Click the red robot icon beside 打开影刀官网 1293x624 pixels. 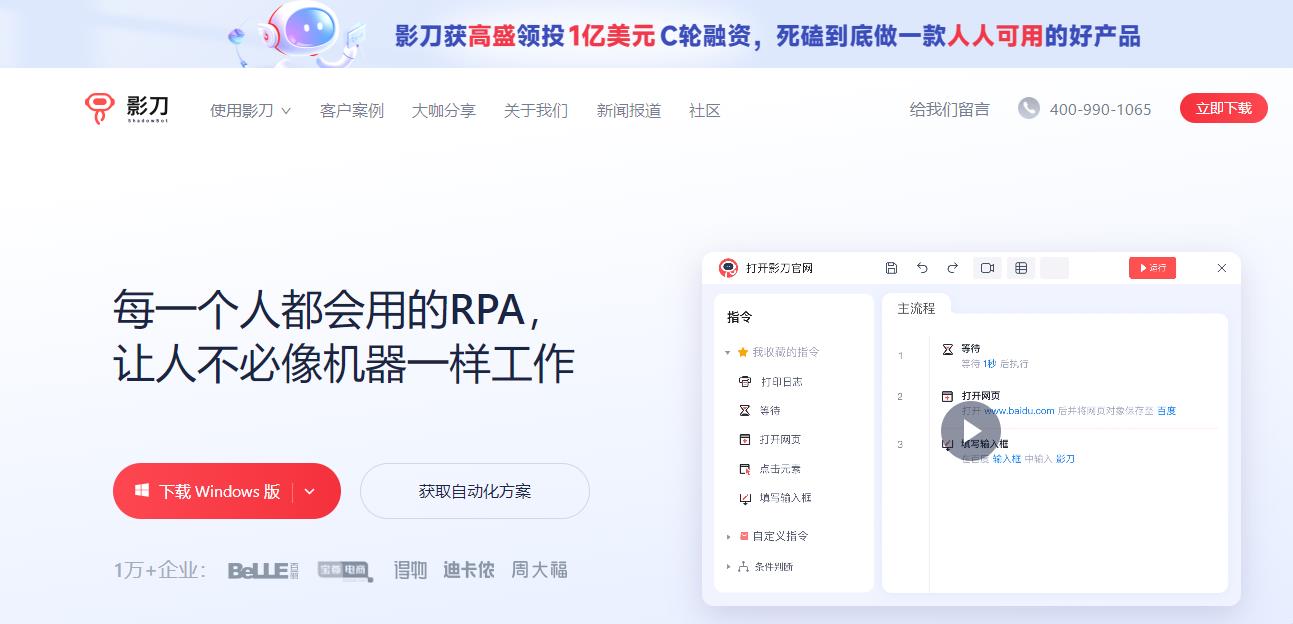click(x=728, y=268)
